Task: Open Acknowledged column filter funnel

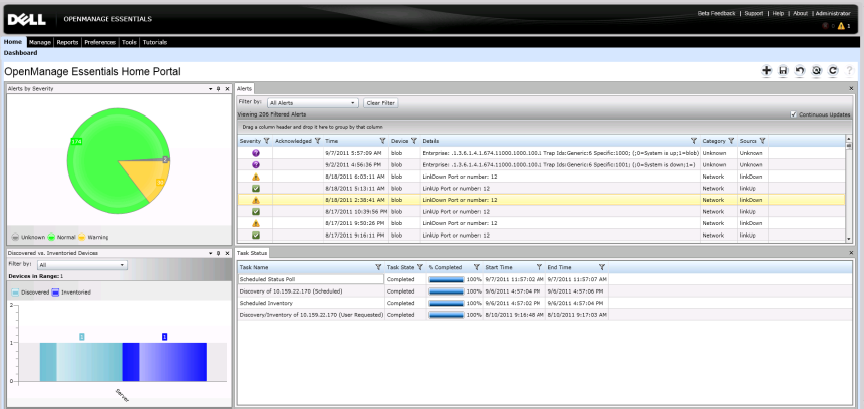Action: coord(317,141)
